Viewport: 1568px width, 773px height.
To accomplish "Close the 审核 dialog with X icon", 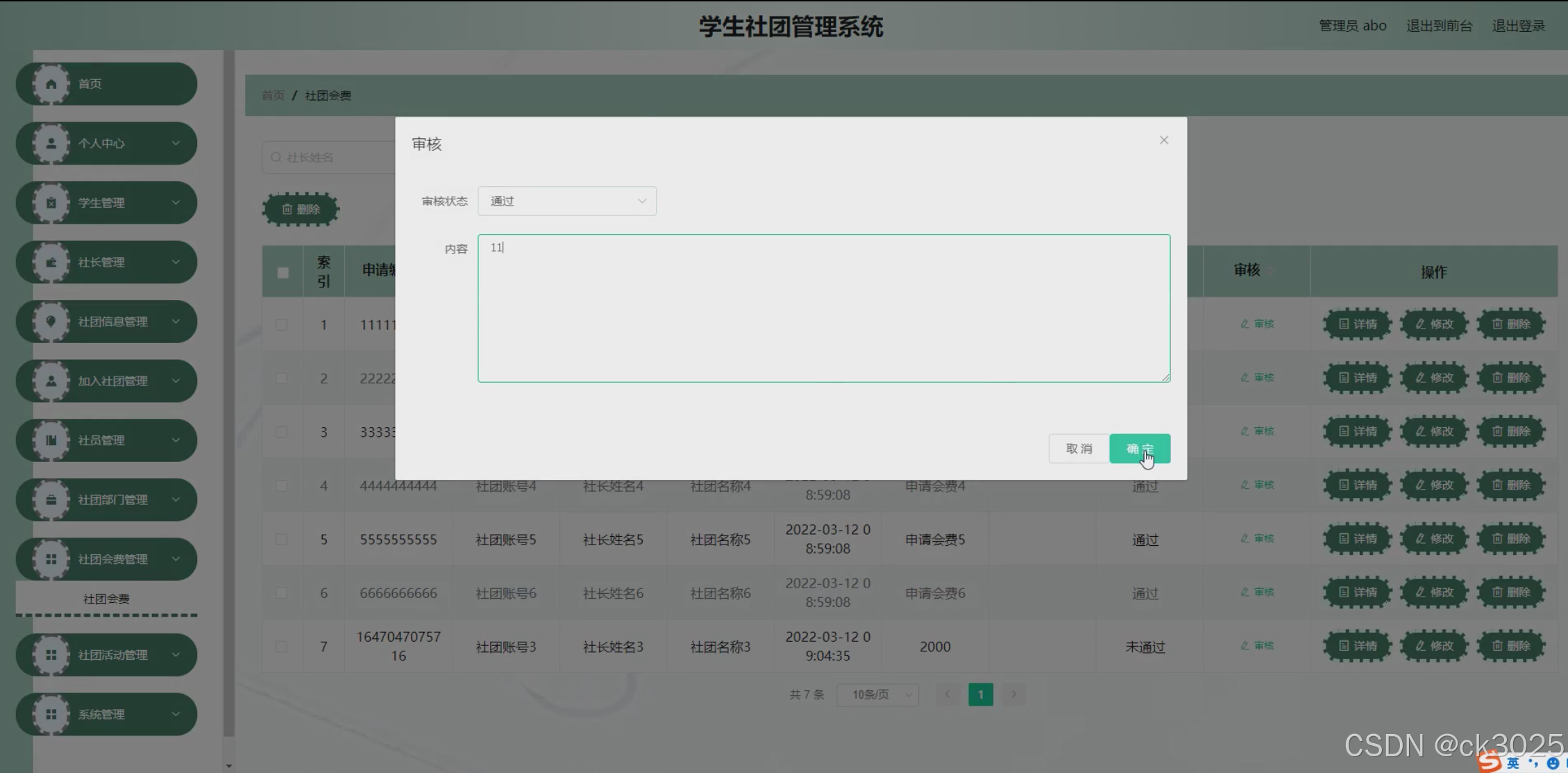I will point(1164,140).
